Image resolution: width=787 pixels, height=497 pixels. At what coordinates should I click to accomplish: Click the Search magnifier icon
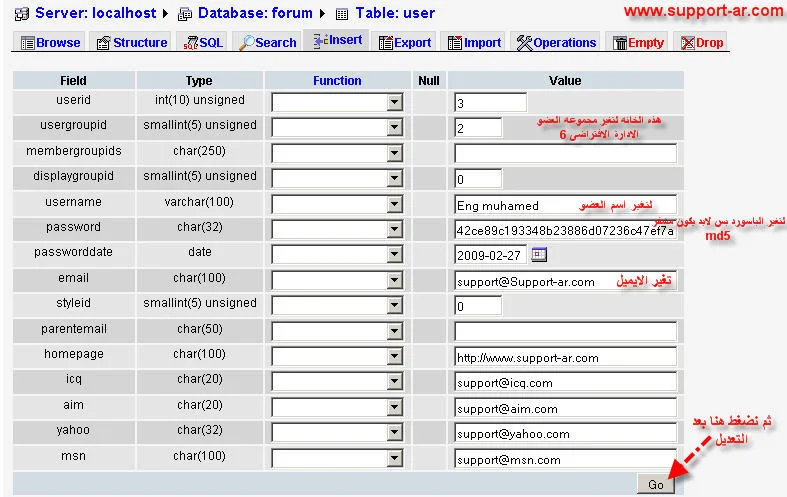(x=246, y=43)
